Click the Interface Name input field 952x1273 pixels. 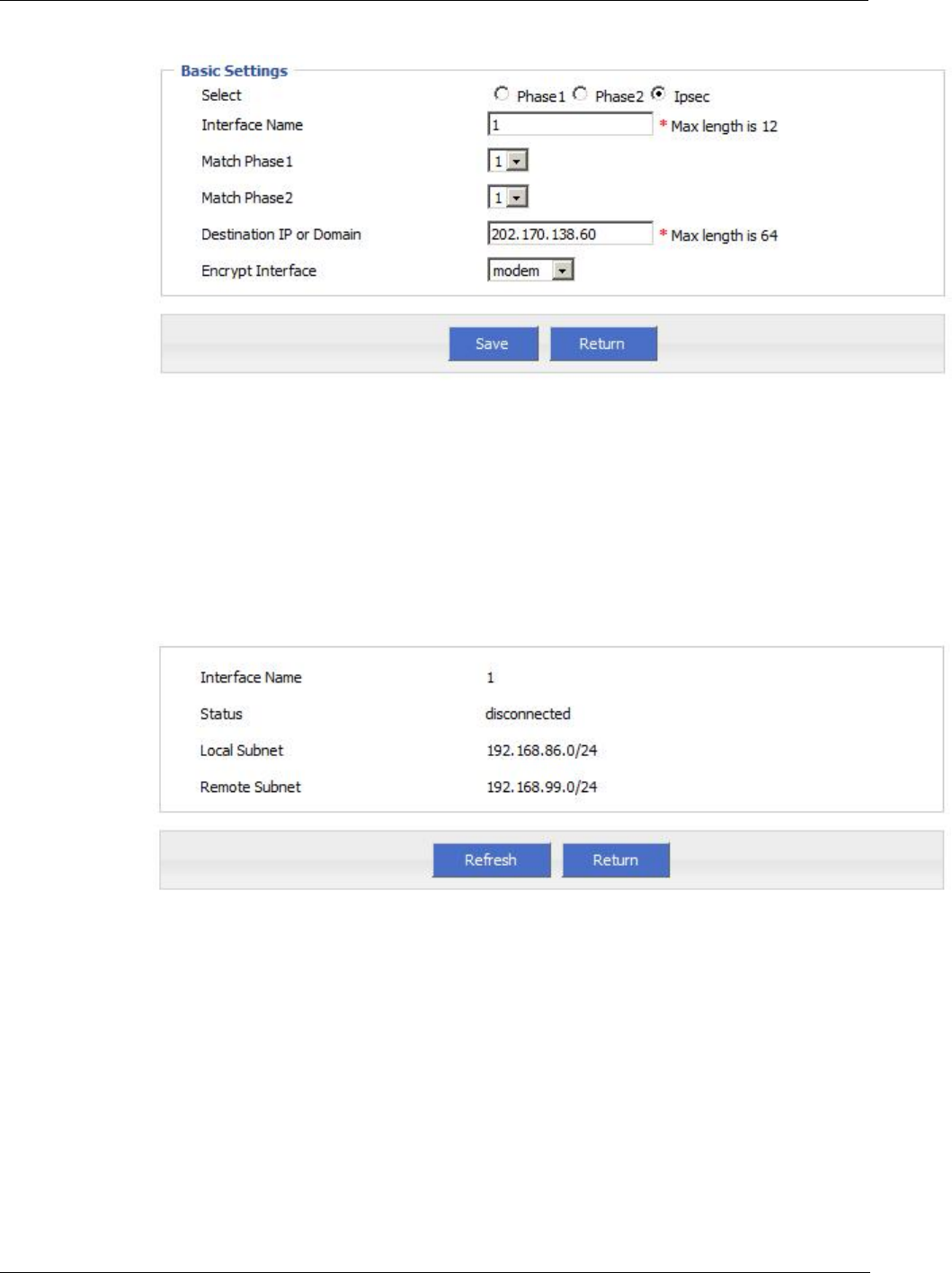click(x=570, y=125)
